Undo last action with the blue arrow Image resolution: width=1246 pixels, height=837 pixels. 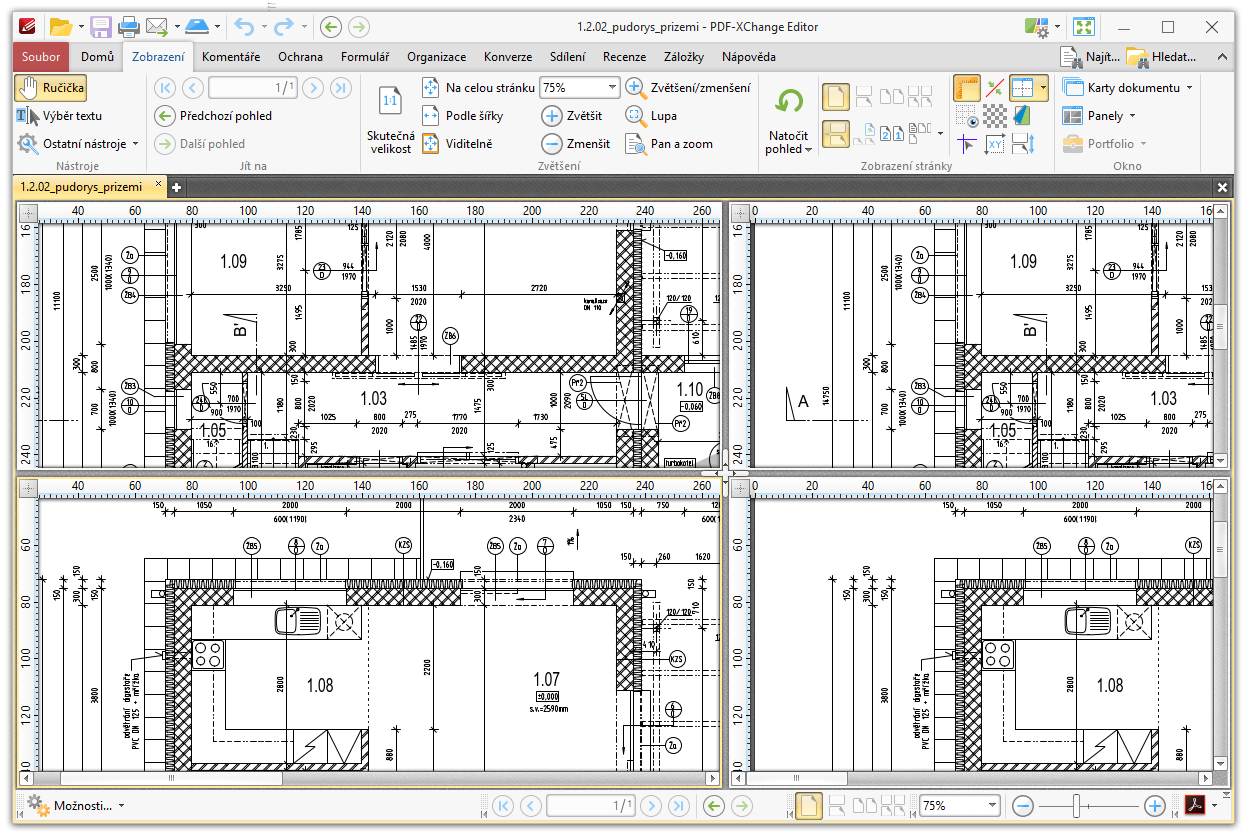pyautogui.click(x=244, y=27)
